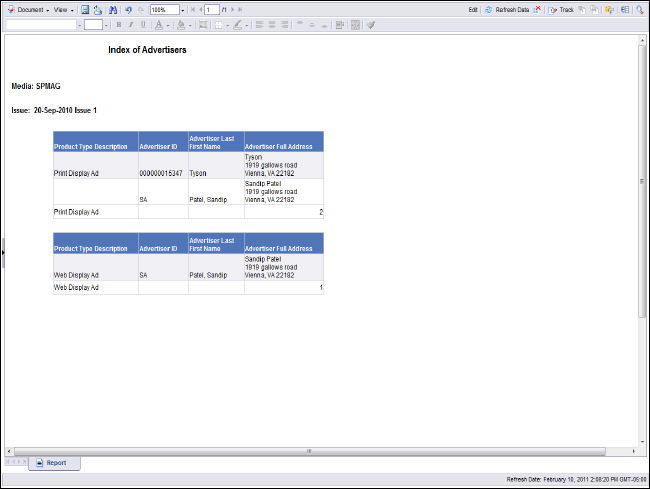Click the Edit button
This screenshot has height=489, width=650.
[x=472, y=9]
